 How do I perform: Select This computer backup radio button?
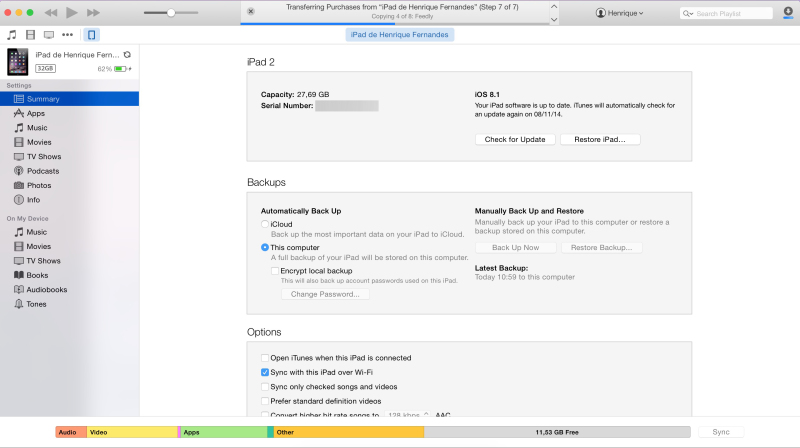coord(265,247)
